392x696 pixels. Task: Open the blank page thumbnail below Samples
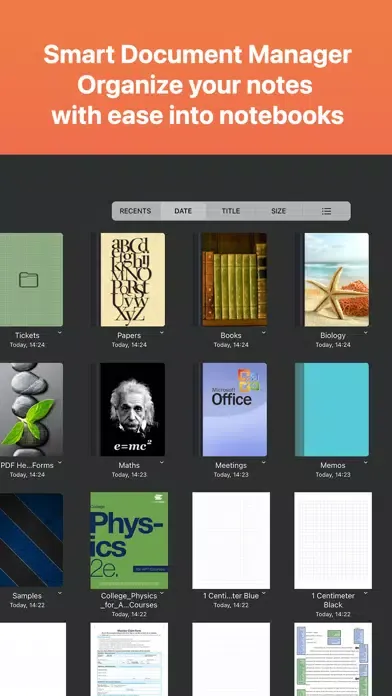[x=33, y=659]
